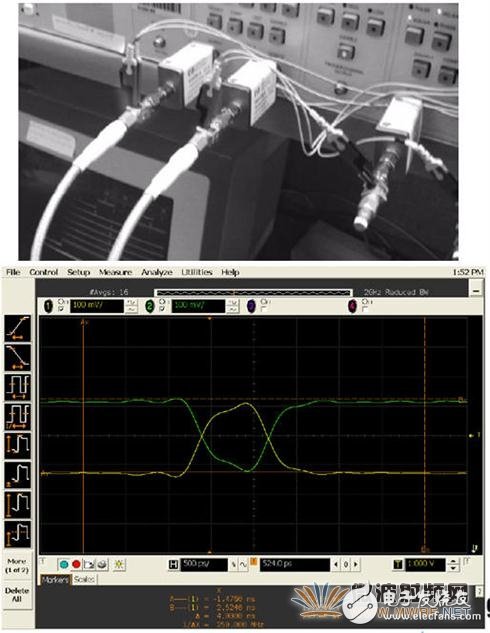490x633 pixels.
Task: Open the 500 ps/ horizontal scale field
Action: 204,564
